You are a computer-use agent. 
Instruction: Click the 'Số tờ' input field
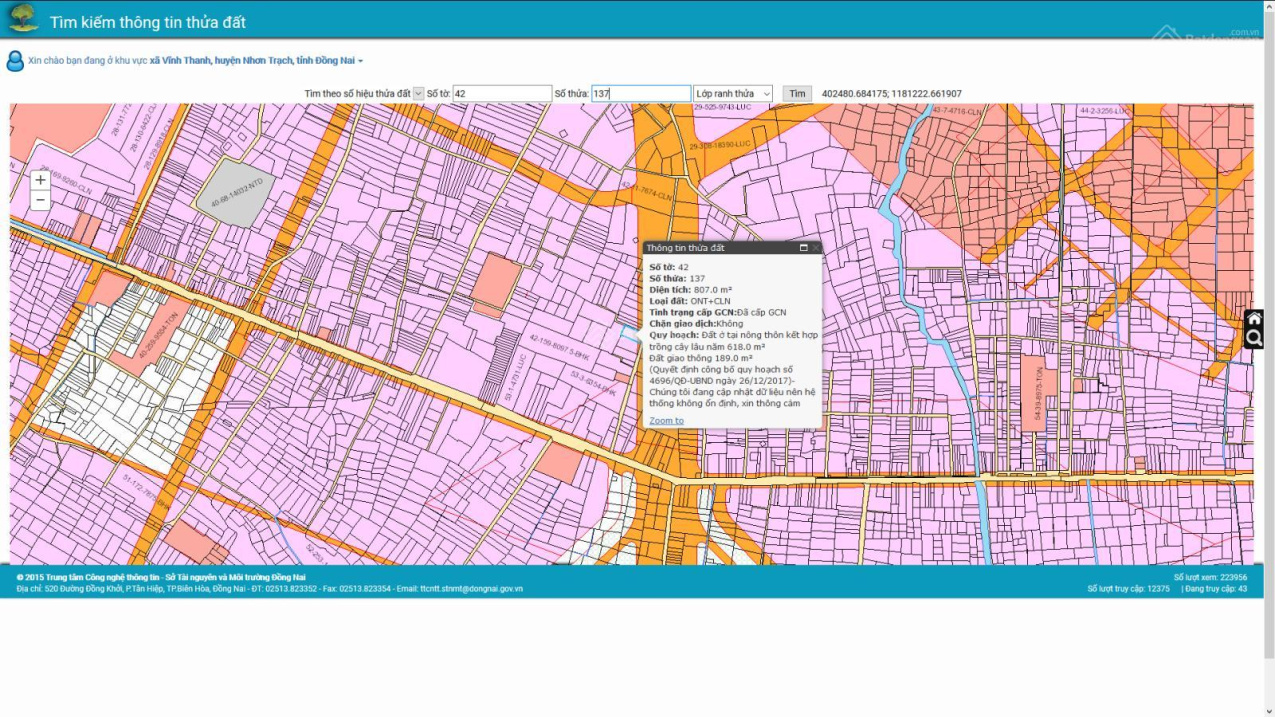[502, 94]
